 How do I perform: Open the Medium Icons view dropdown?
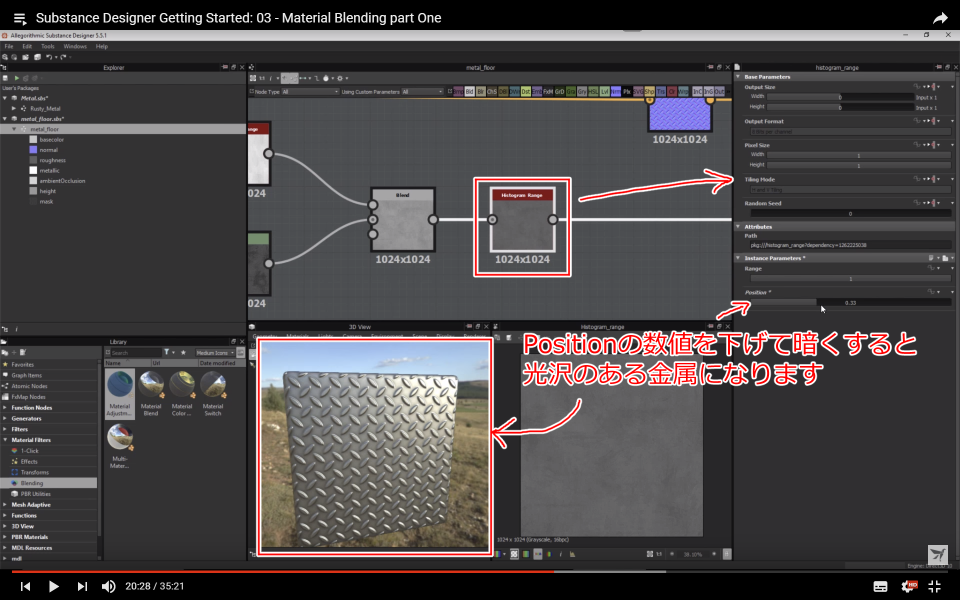point(215,353)
